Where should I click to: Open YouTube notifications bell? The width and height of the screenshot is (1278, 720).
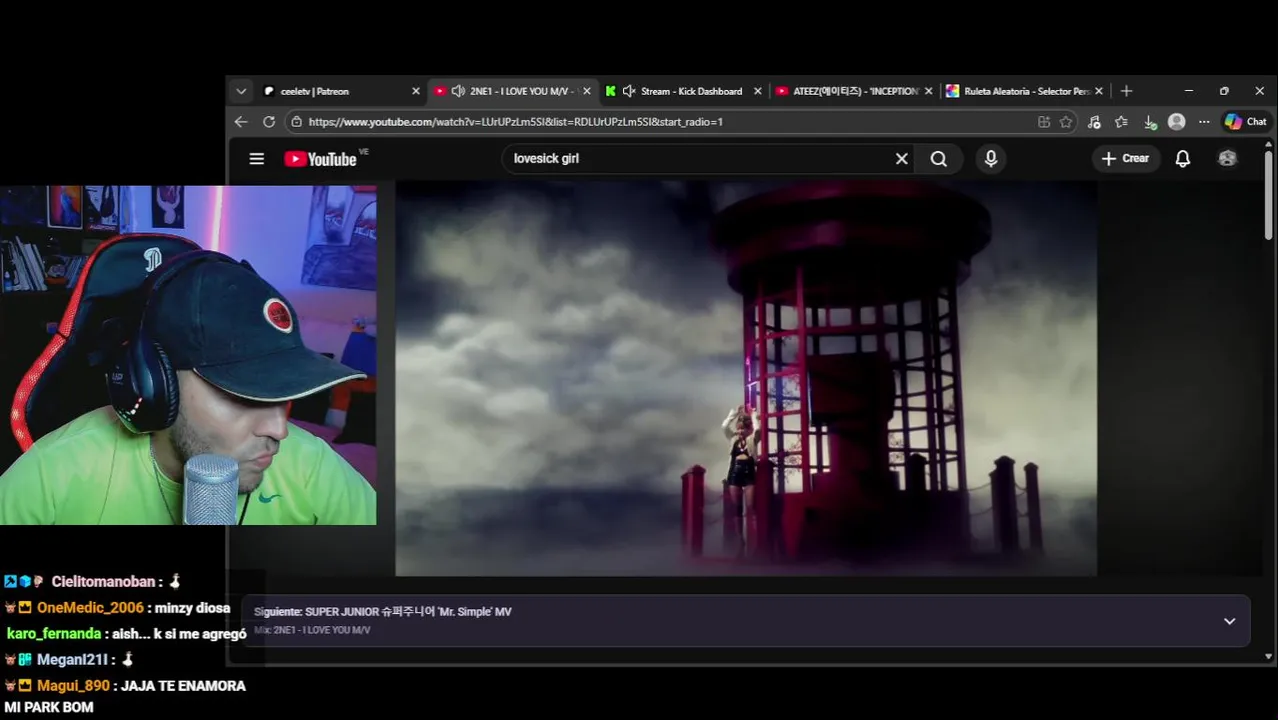coord(1183,158)
